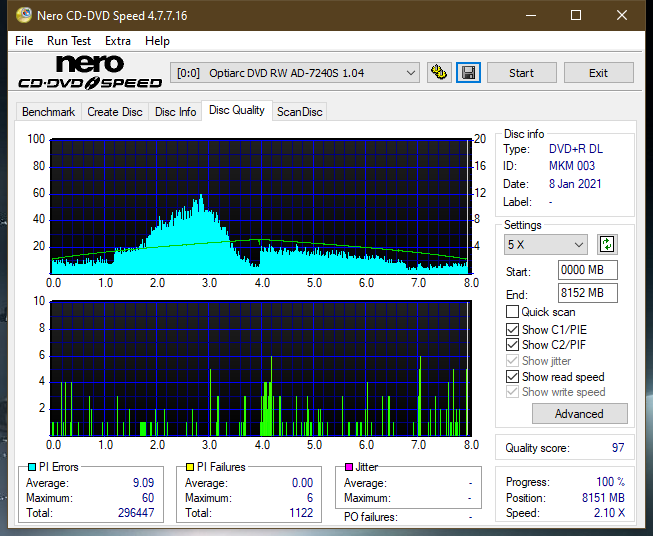
Task: Click the cyan PI Errors color swatch
Action: [x=32, y=467]
